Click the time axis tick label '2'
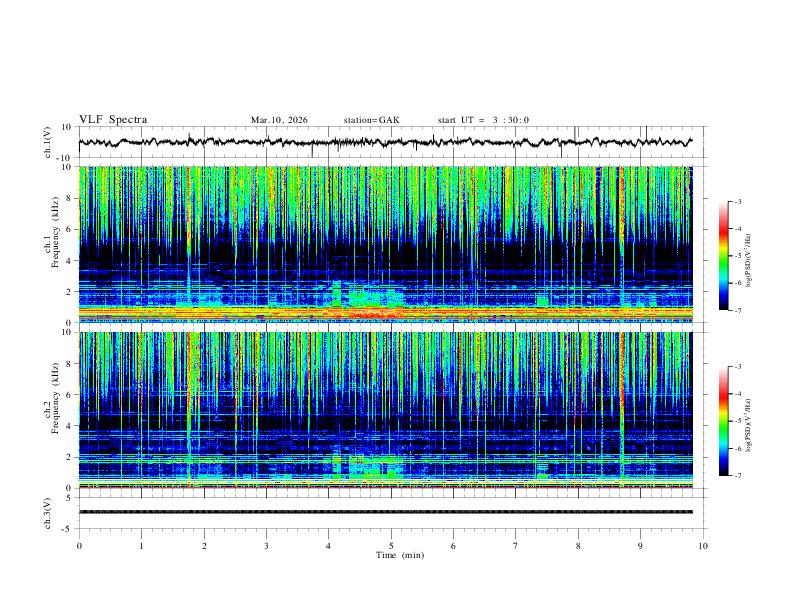The width and height of the screenshot is (792, 612). [204, 546]
